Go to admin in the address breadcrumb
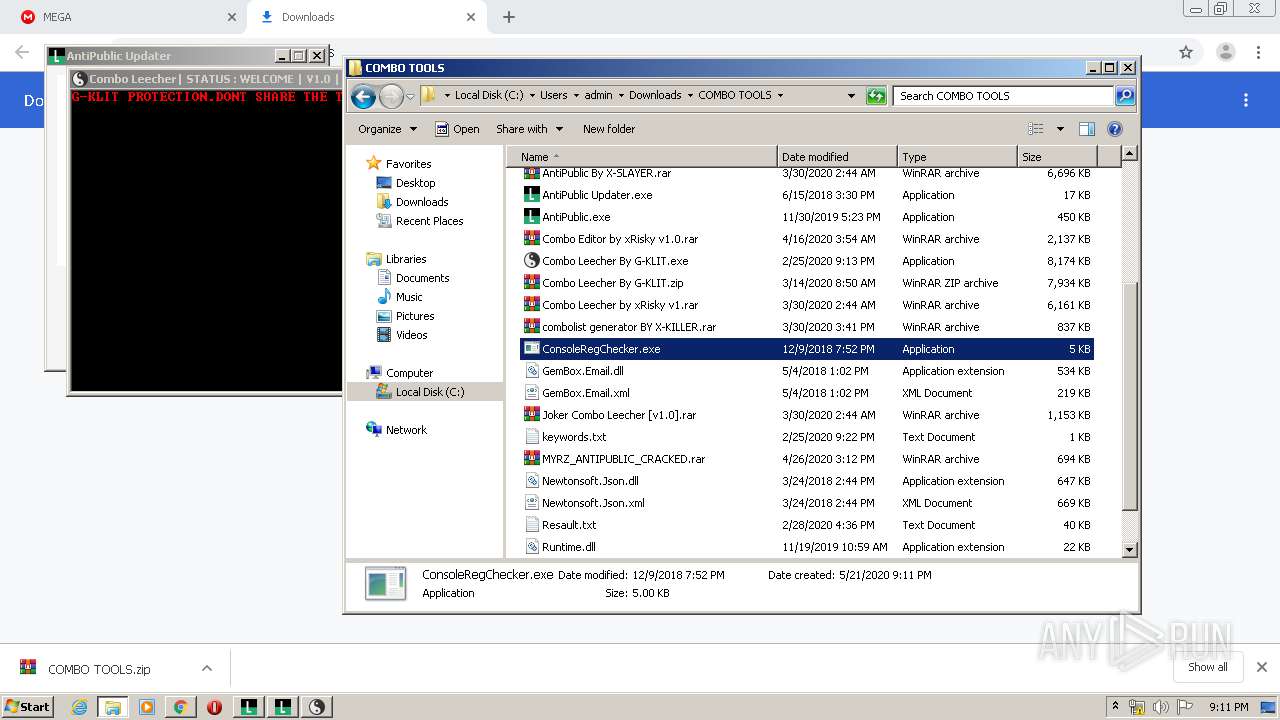The image size is (1280, 720). coord(598,96)
